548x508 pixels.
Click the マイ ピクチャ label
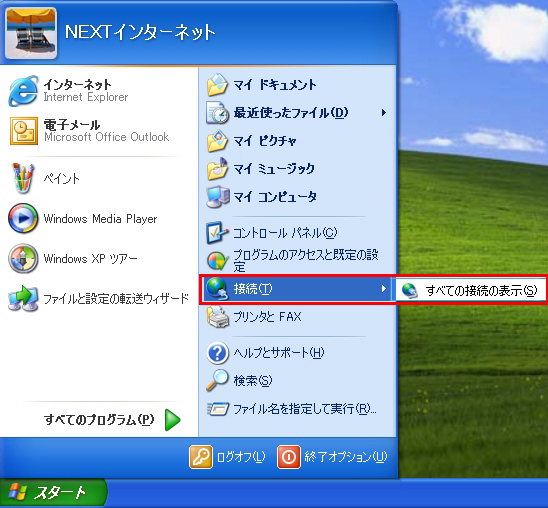(x=265, y=141)
